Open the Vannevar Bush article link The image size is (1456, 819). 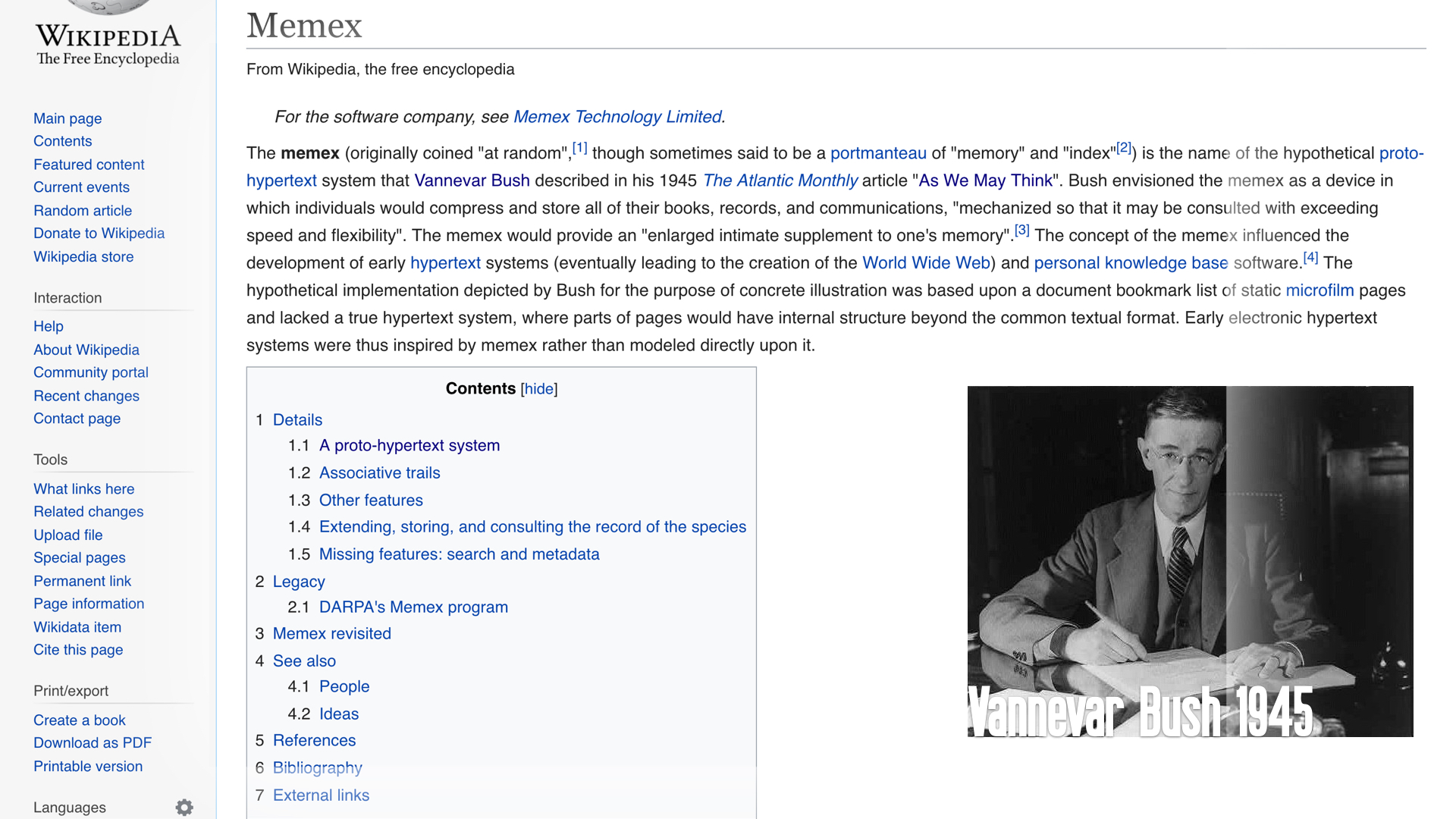[x=472, y=180]
